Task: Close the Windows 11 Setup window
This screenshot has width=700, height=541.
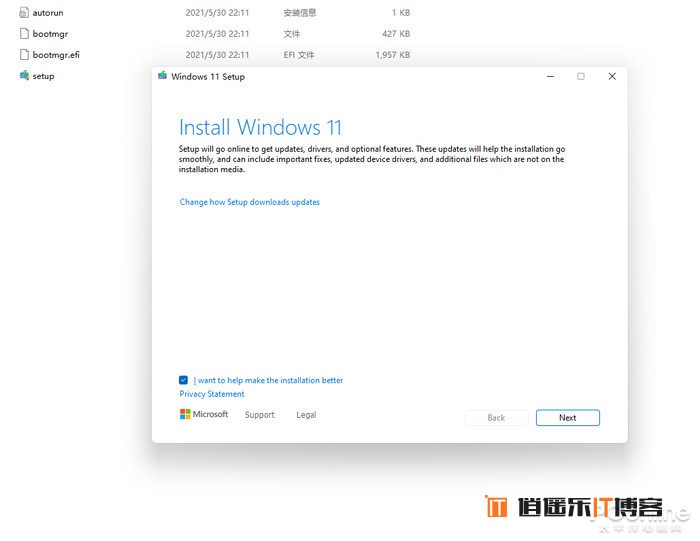Action: pyautogui.click(x=612, y=76)
